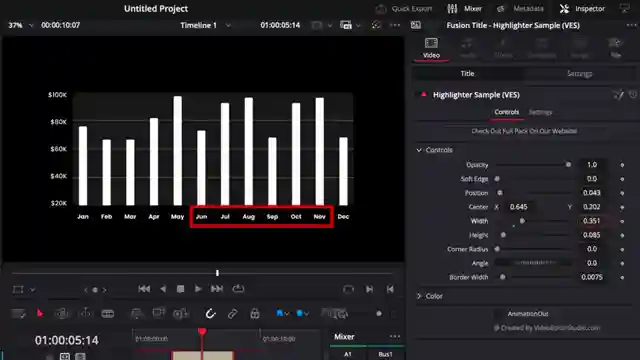The height and width of the screenshot is (360, 640).
Task: Click the Play forward button
Action: [x=198, y=289]
